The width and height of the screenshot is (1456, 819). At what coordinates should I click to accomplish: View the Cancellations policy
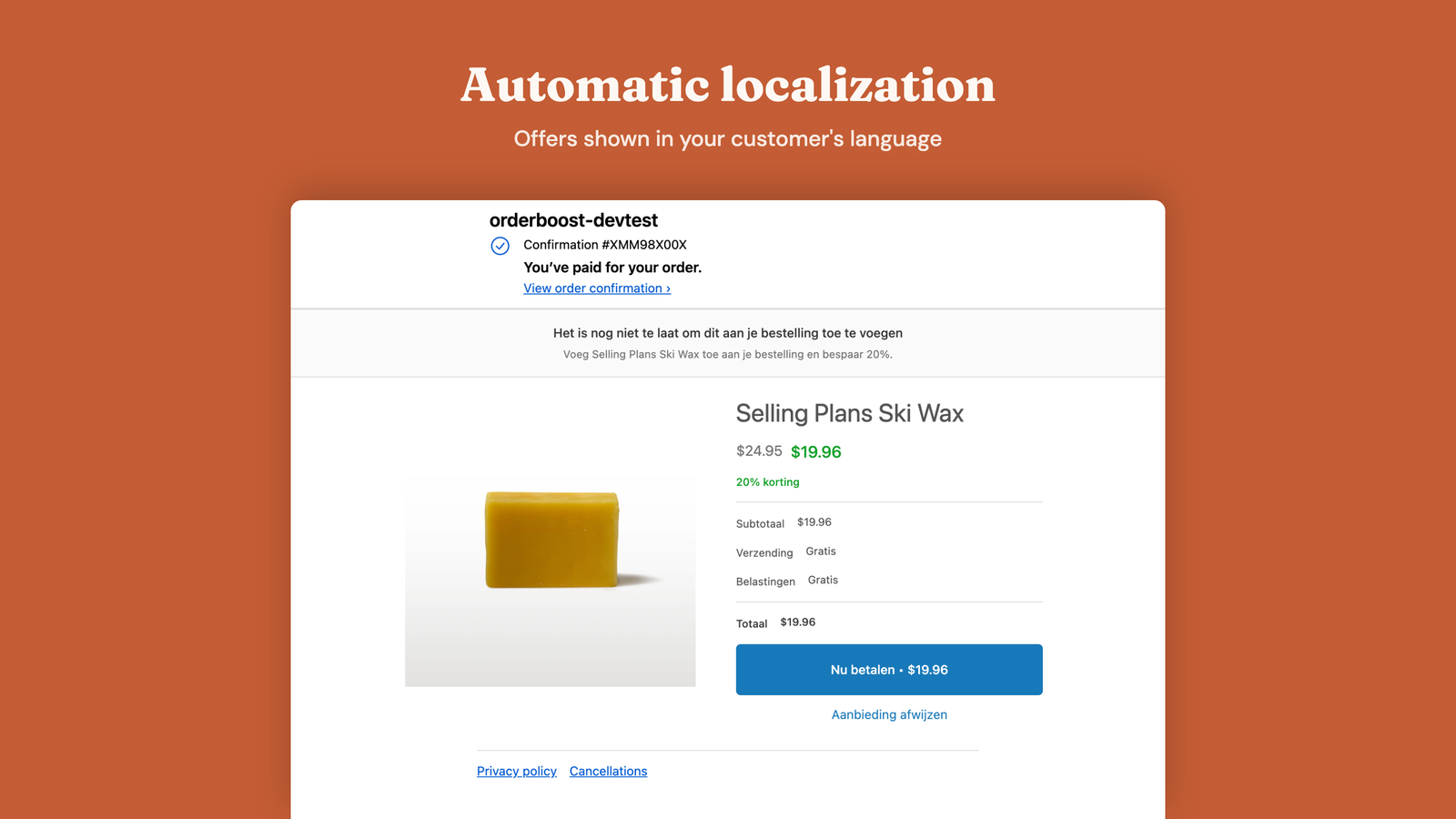[x=608, y=771]
